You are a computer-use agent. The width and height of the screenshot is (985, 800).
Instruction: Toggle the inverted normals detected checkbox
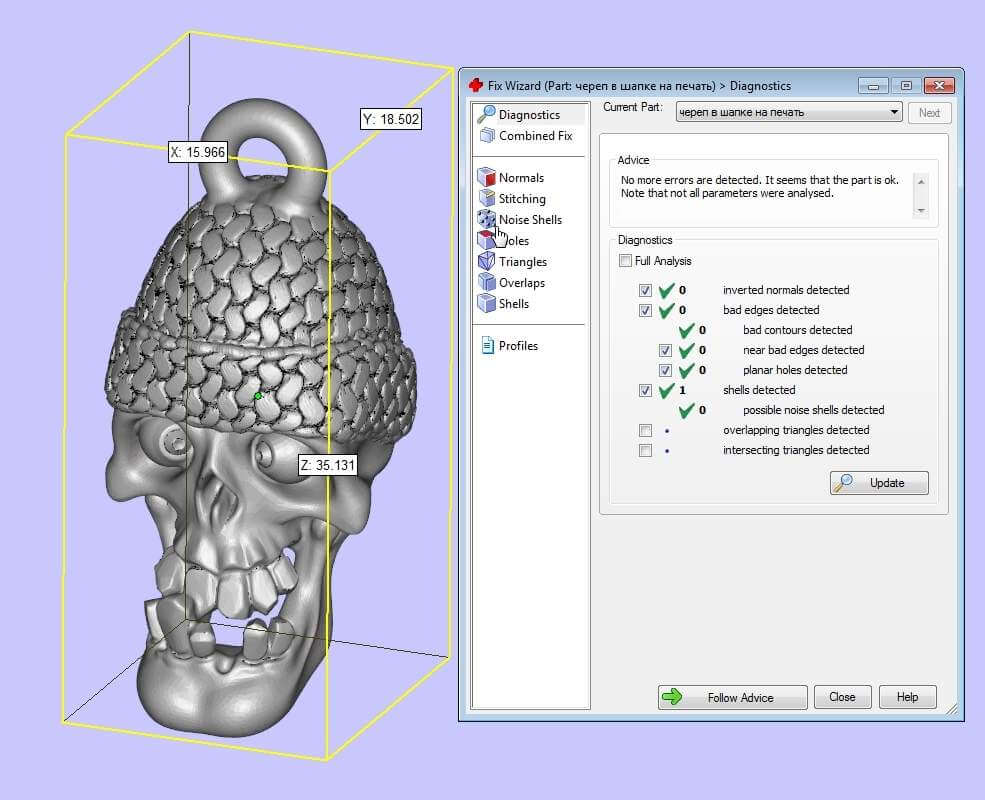(x=646, y=290)
